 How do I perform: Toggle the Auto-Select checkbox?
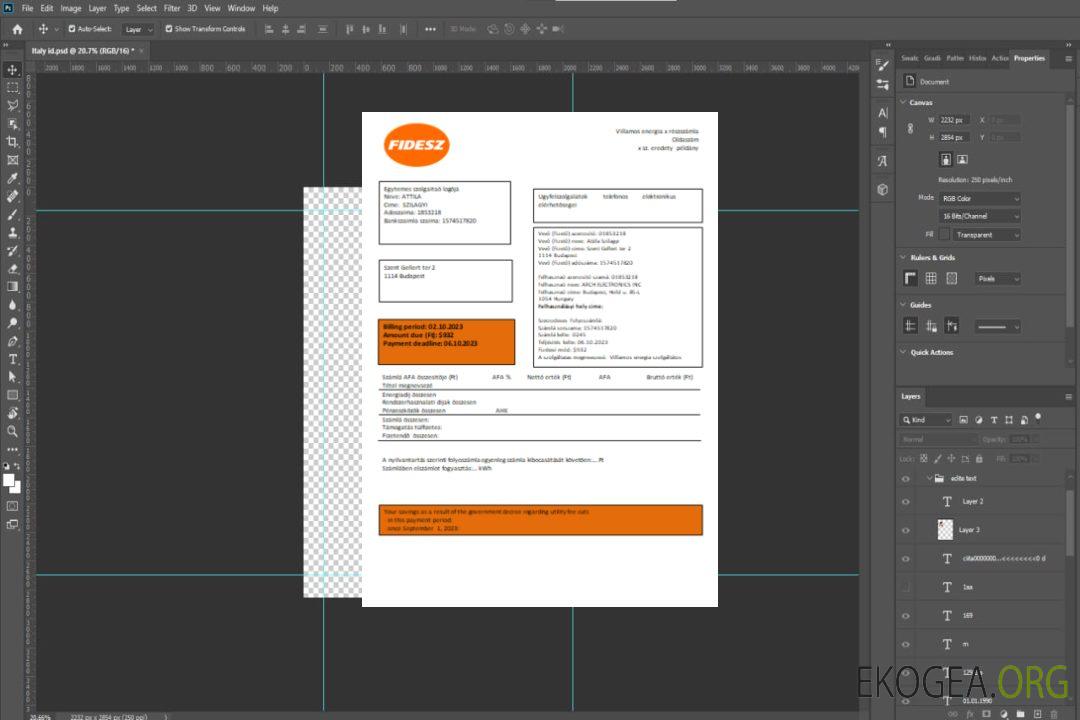(72, 29)
